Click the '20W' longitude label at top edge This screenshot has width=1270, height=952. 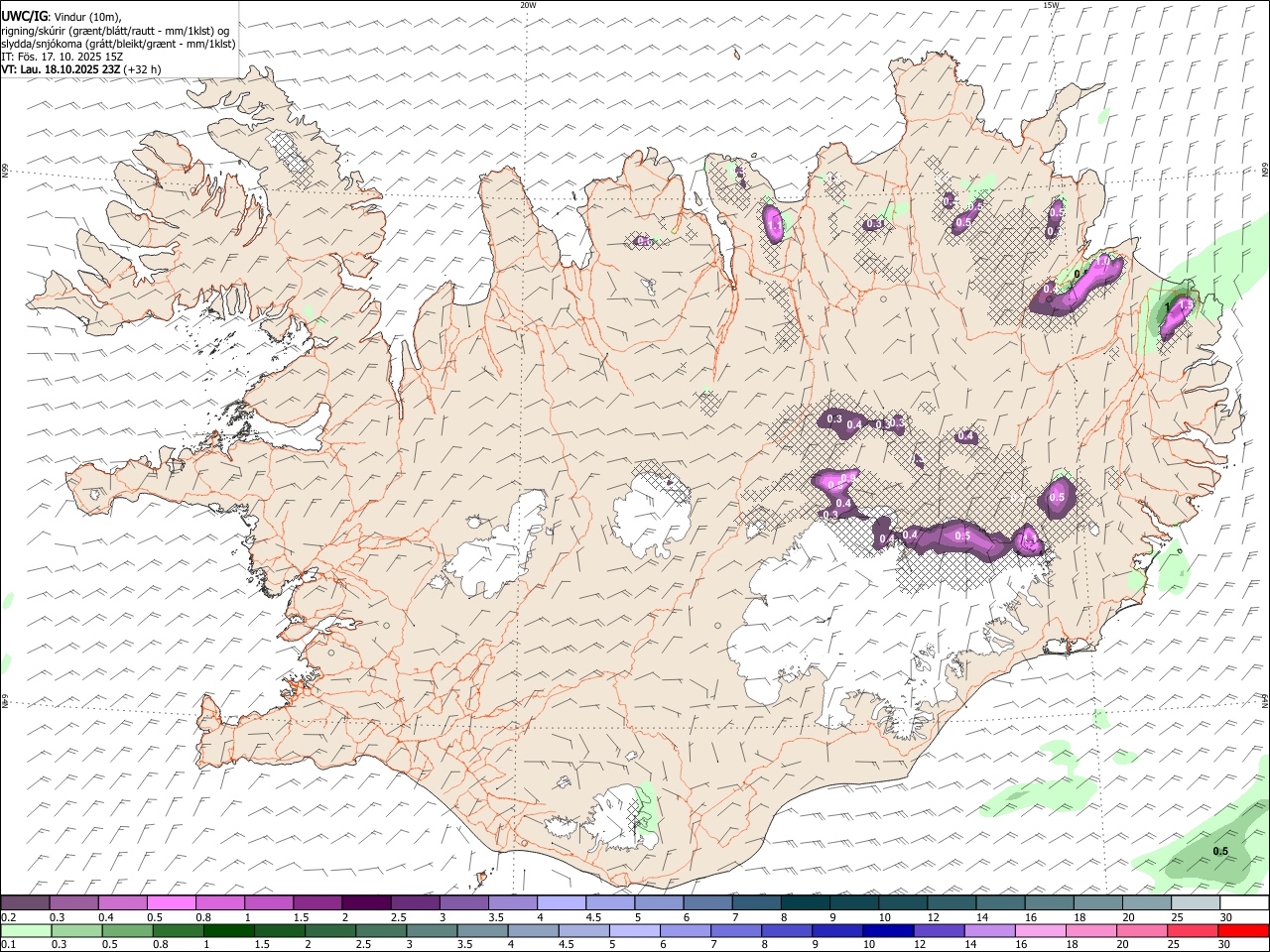tap(528, 5)
